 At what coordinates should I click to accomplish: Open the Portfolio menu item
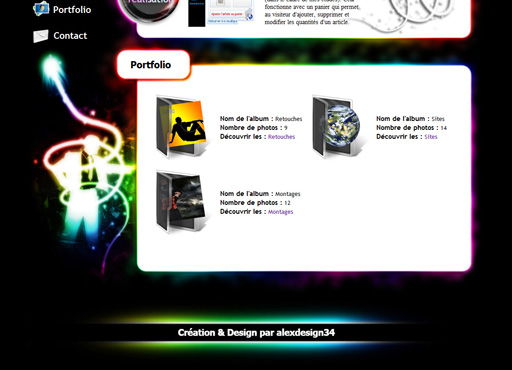[x=72, y=10]
